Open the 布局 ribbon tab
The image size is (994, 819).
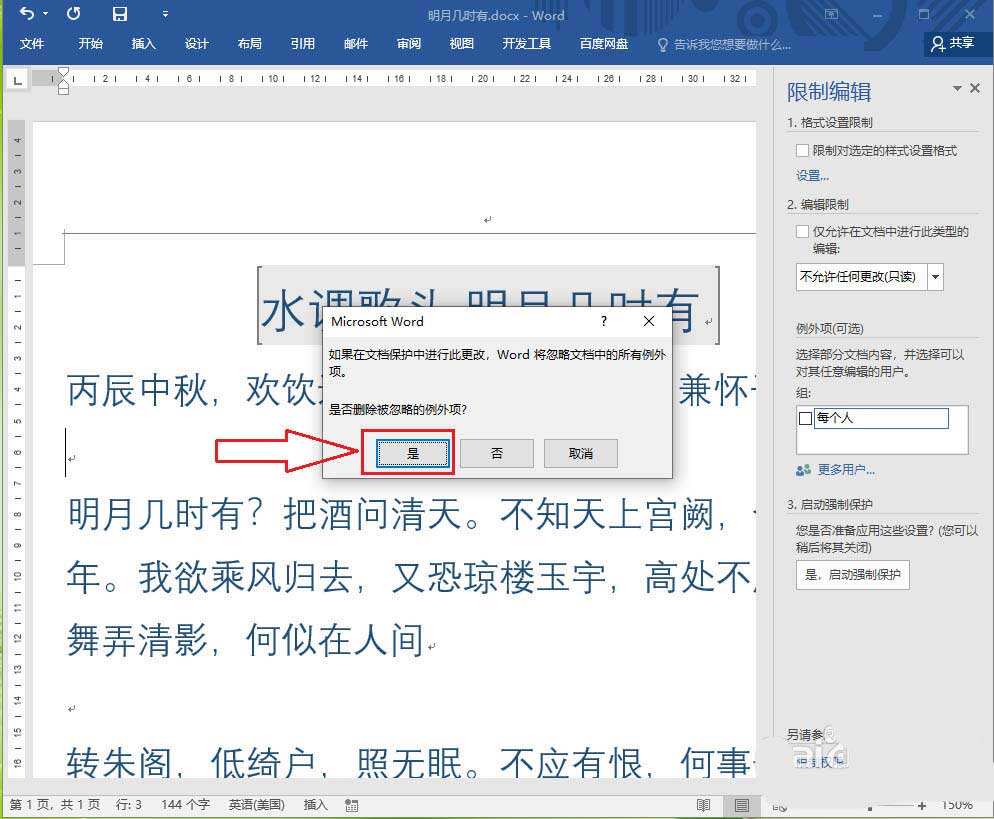(x=250, y=44)
